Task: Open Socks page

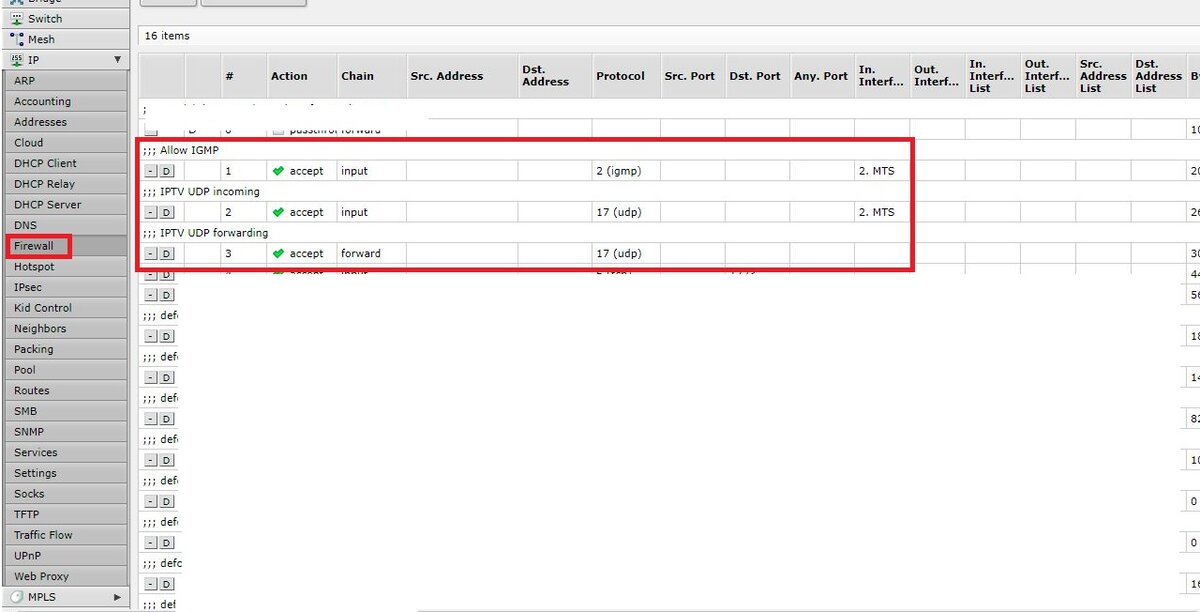Action: point(66,494)
